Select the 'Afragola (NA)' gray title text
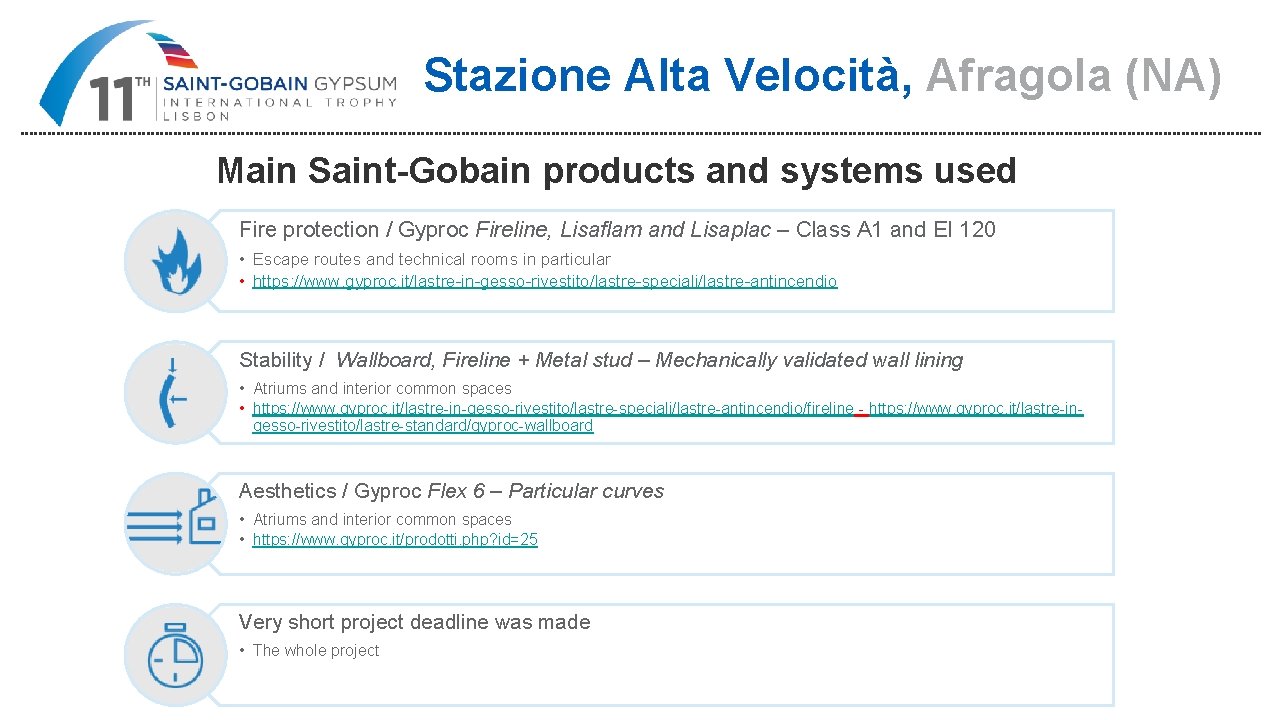The height and width of the screenshot is (720, 1280). coord(1073,75)
